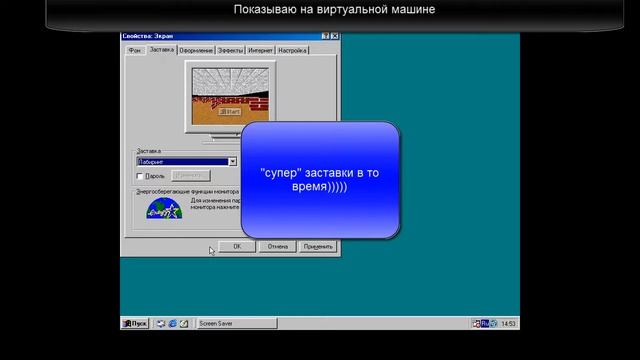Switch to the Фон tab
This screenshot has width=640, height=360.
click(x=135, y=50)
